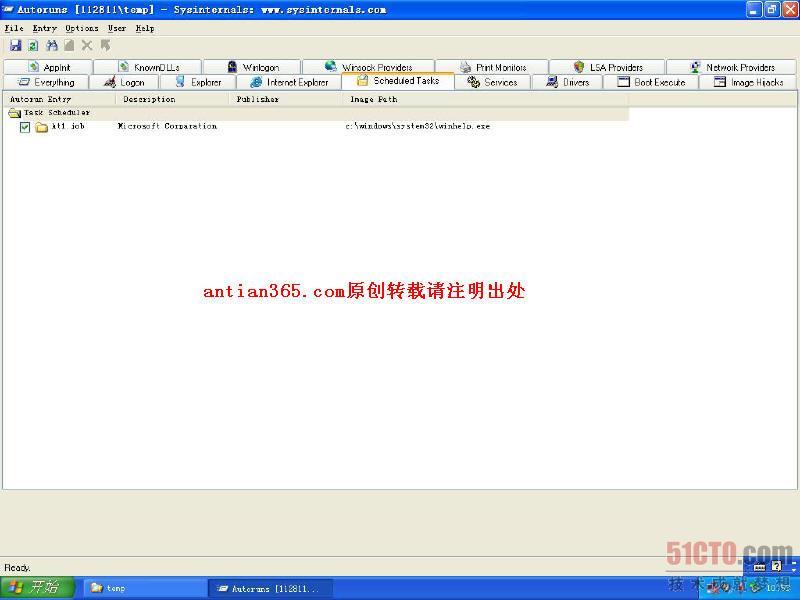Click the Save toolbar icon
The width and height of the screenshot is (800, 600).
[15, 45]
